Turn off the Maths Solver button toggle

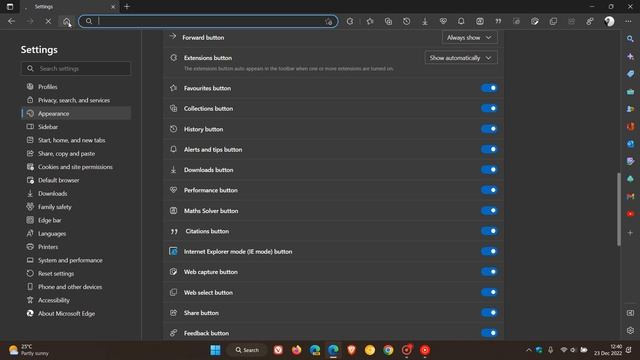click(489, 210)
